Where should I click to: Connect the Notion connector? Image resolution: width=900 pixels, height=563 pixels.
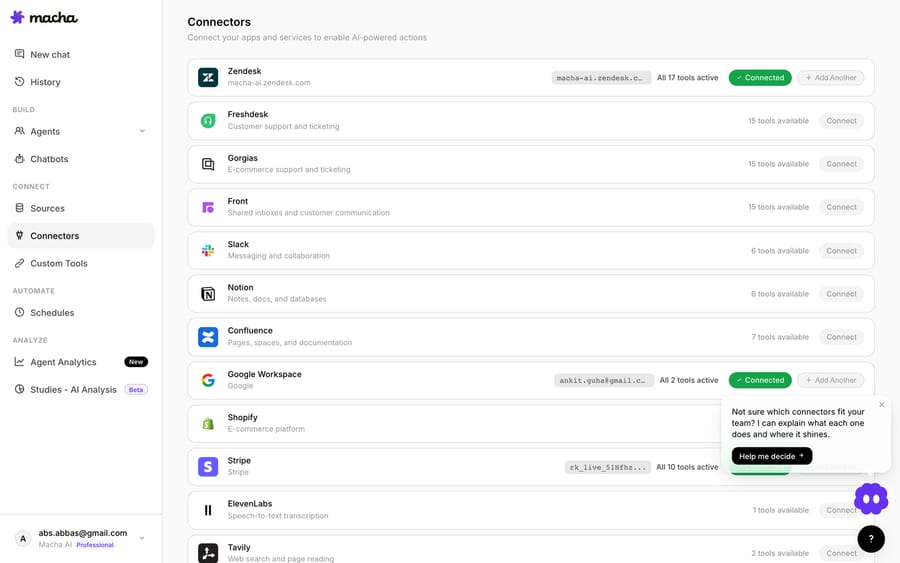pyautogui.click(x=841, y=294)
